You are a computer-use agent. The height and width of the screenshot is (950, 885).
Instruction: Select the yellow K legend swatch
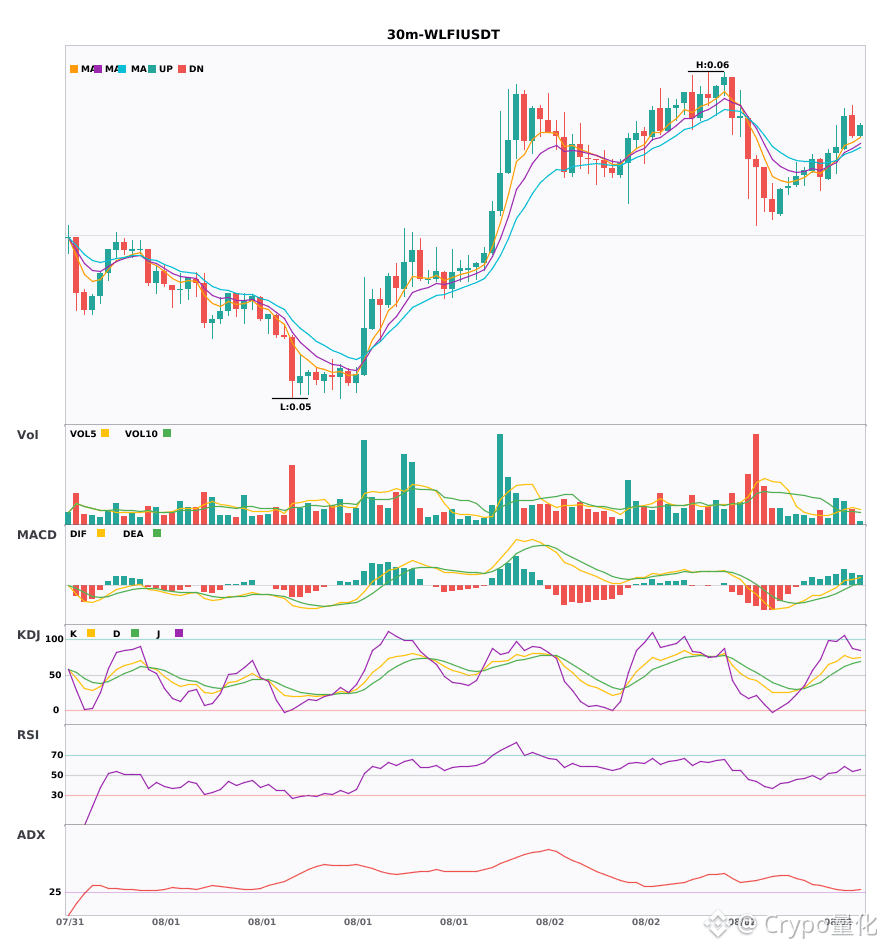(91, 633)
